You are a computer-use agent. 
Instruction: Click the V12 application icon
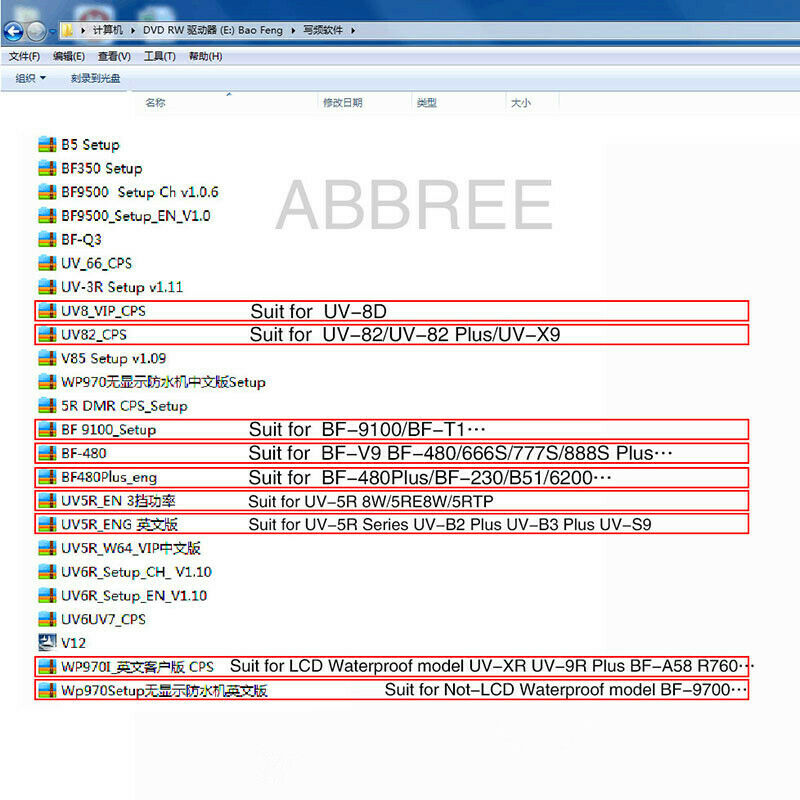tap(47, 643)
